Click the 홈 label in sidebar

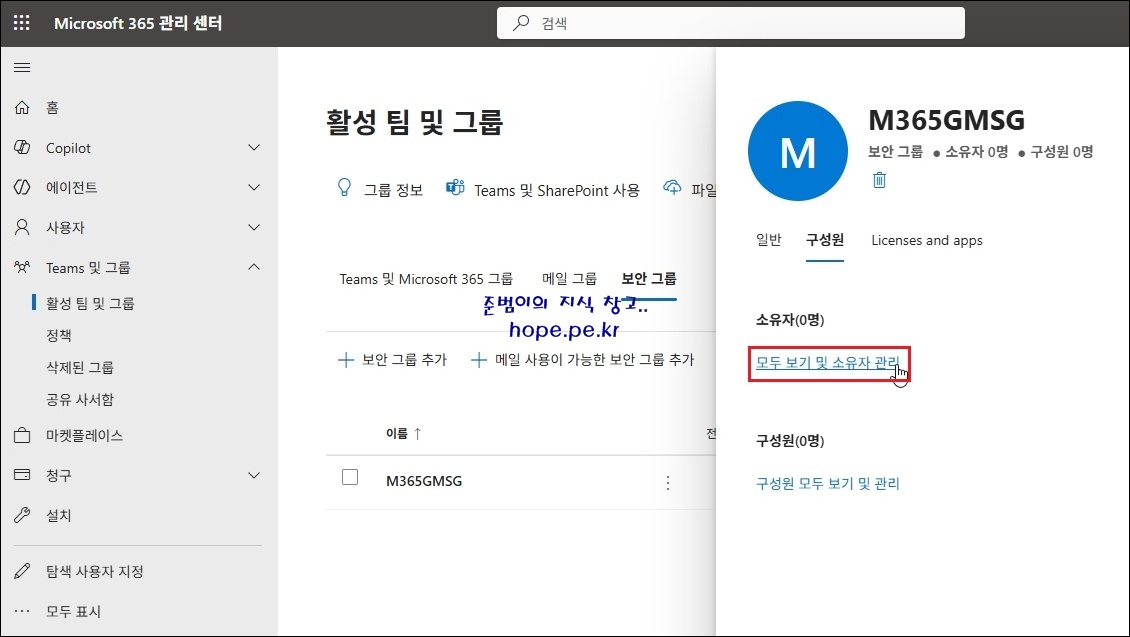point(52,107)
